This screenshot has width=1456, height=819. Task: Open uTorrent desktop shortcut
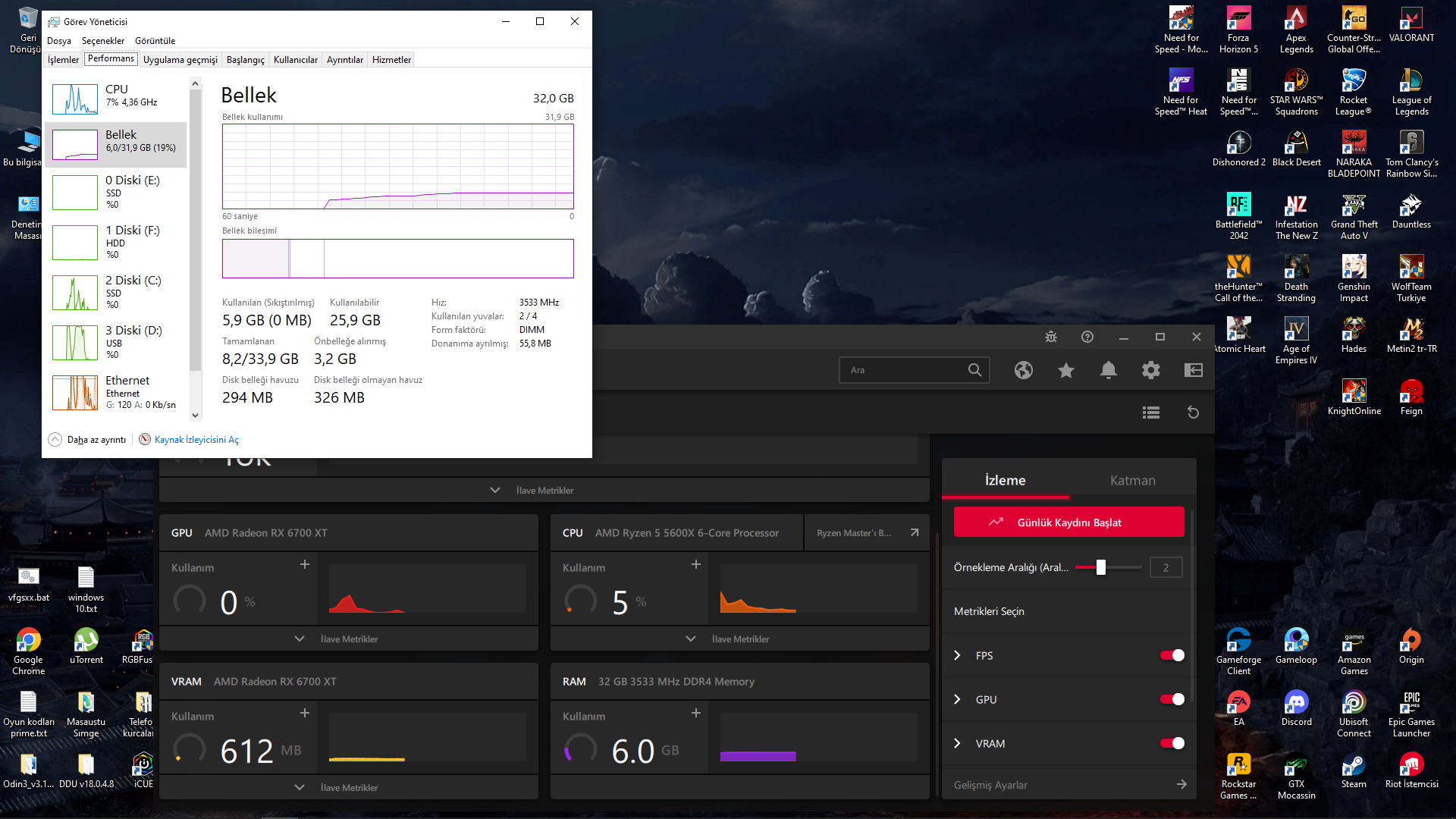tap(86, 647)
